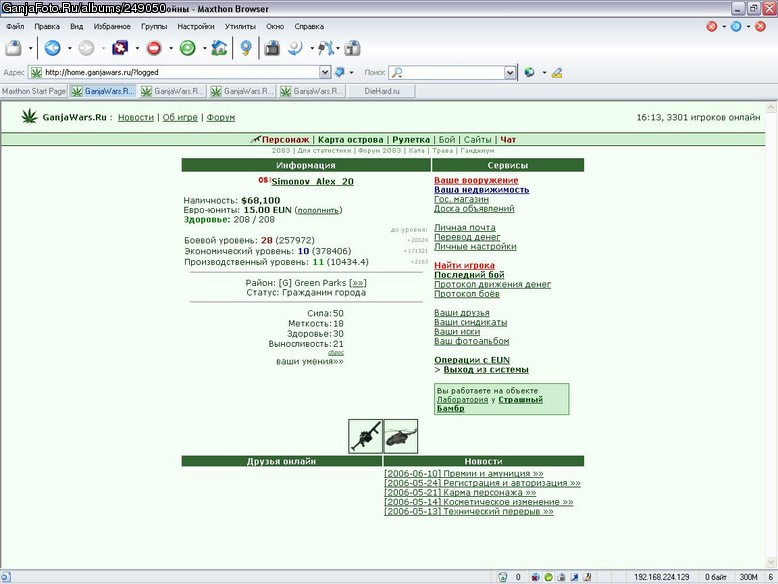This screenshot has height=584, width=778.
Task: Open the Правка menu
Action: click(47, 26)
